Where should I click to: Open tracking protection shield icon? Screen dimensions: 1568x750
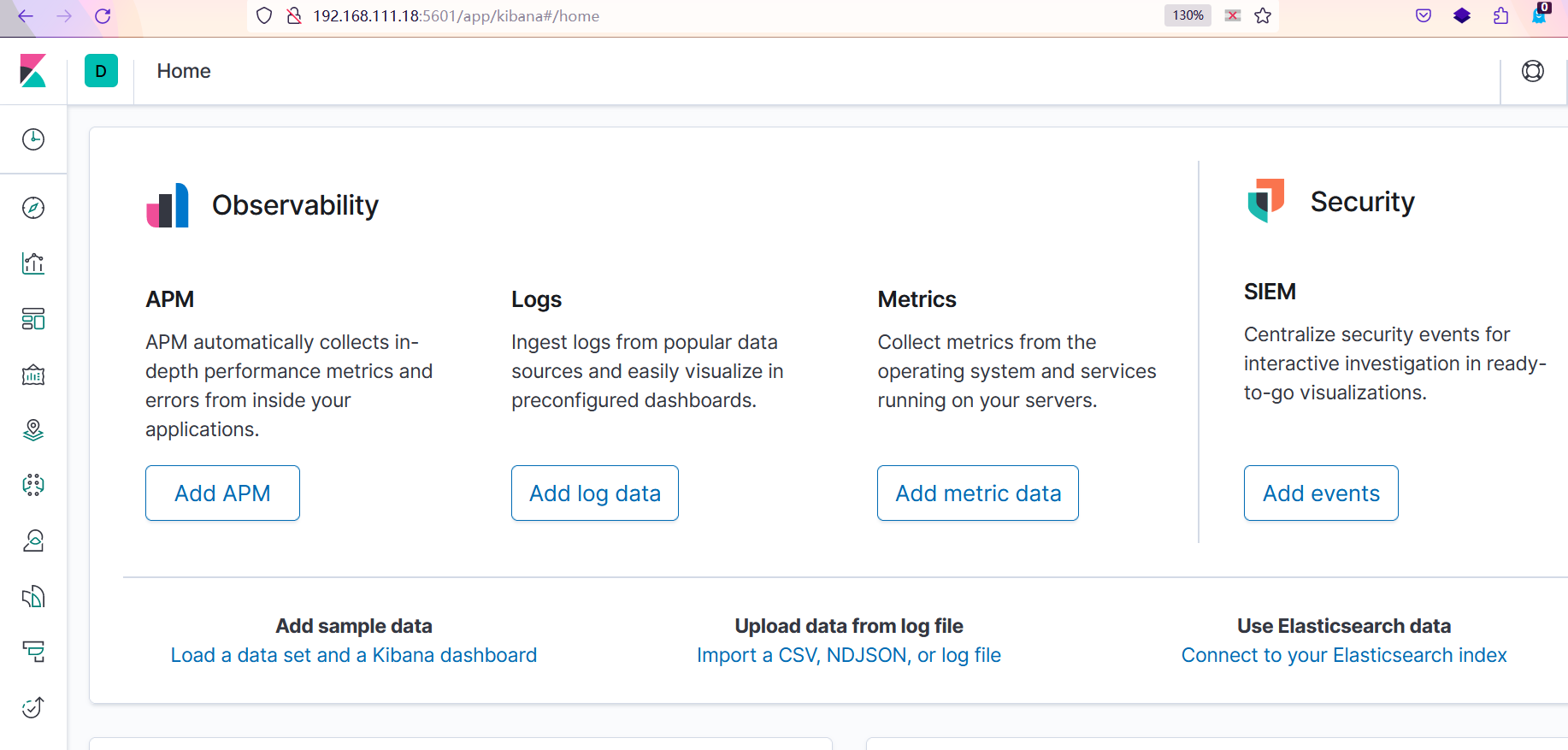[264, 15]
